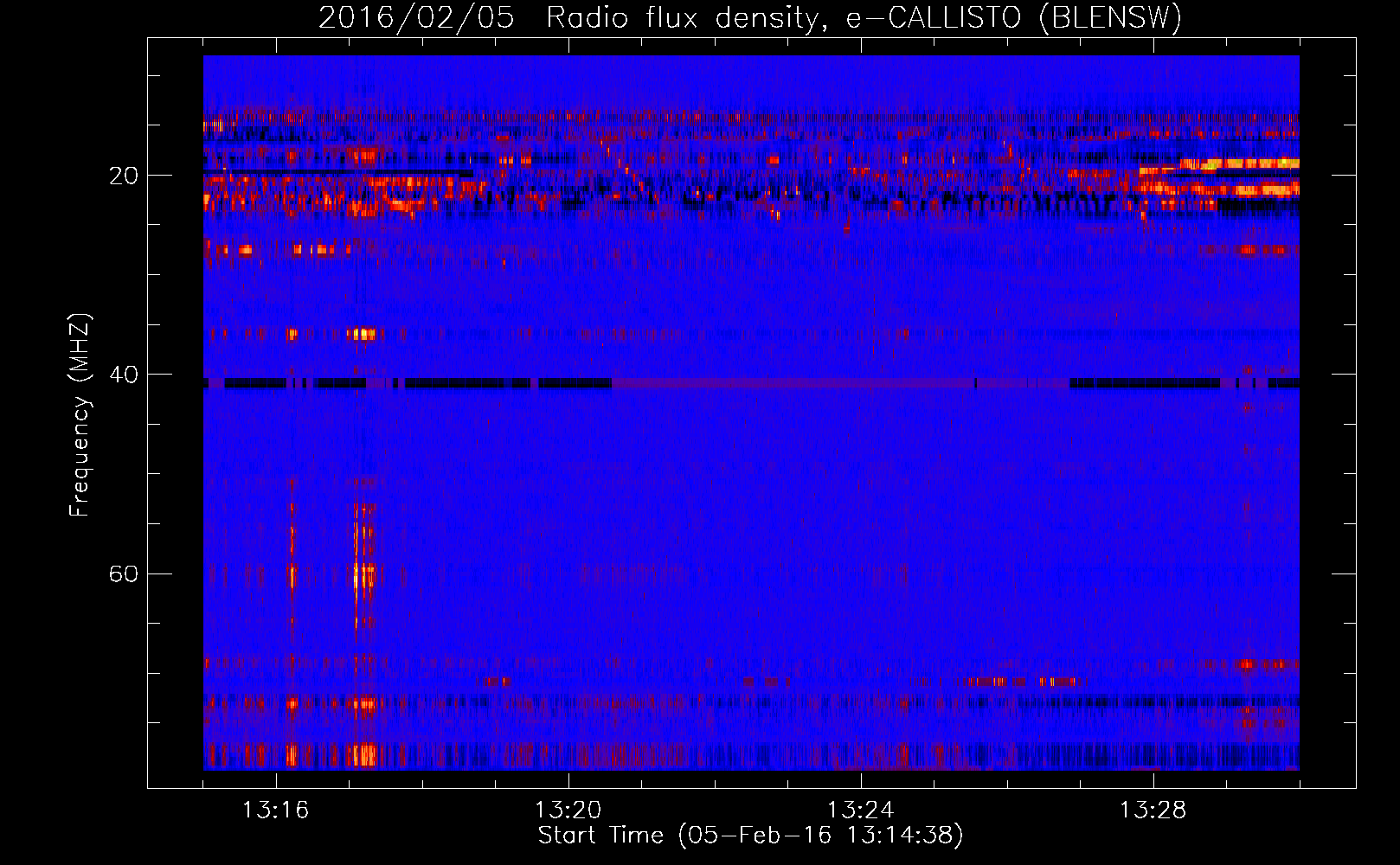Click the 40 MHz frequency tick label
The image size is (1400, 865).
(x=123, y=375)
